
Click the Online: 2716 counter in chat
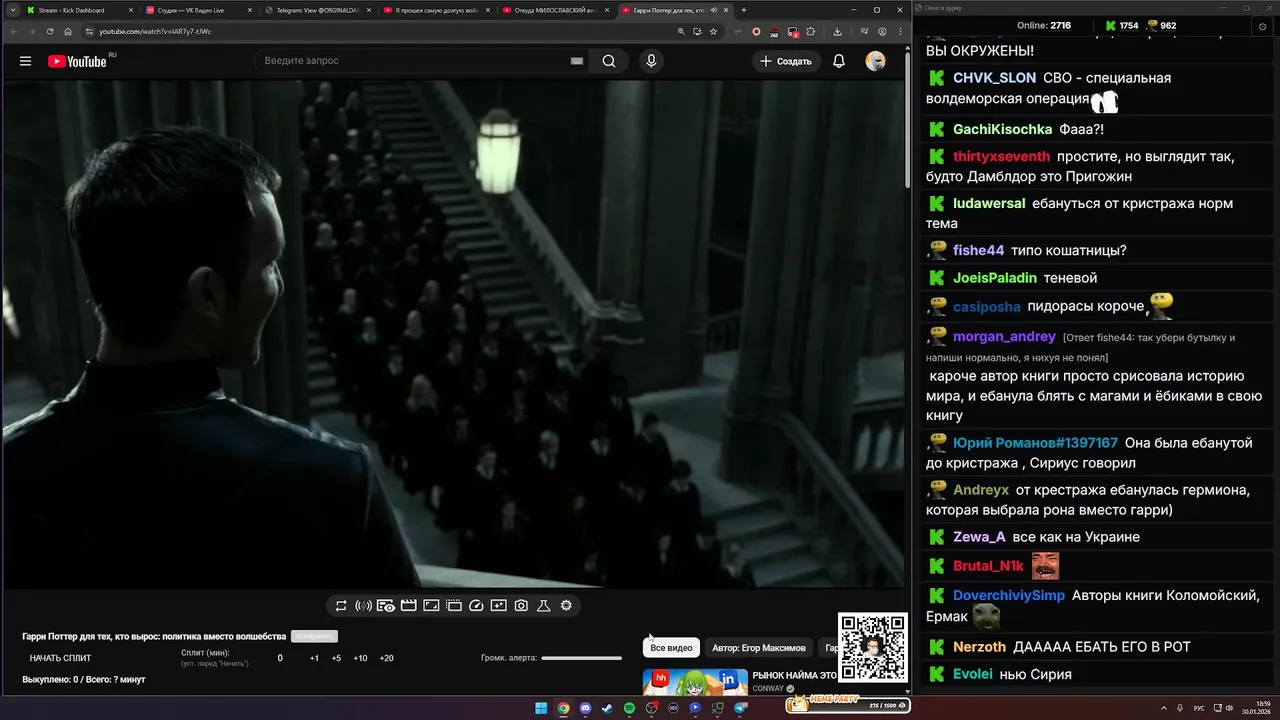1043,26
